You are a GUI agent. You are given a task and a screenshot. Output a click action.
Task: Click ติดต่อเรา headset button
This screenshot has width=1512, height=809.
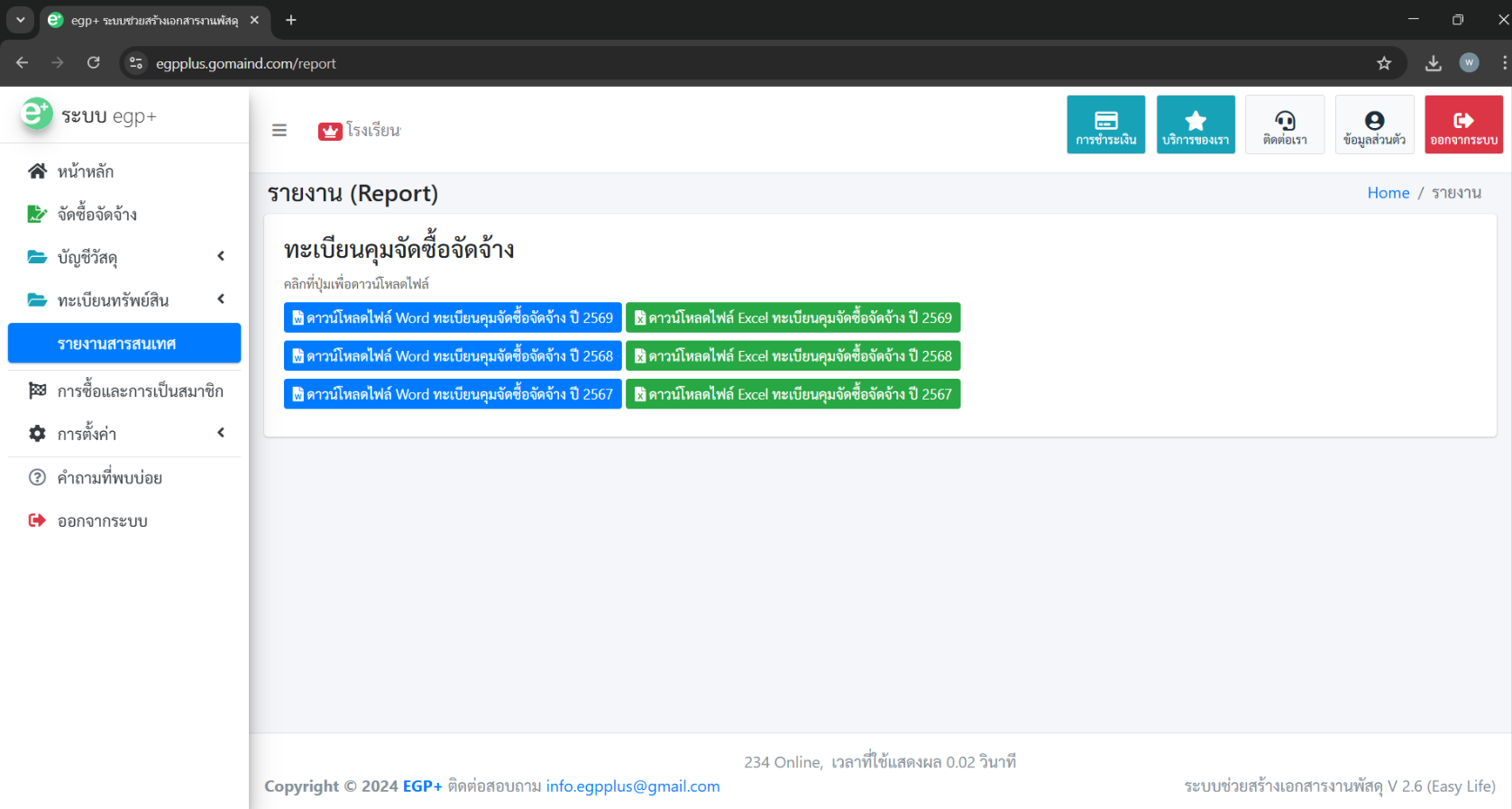[x=1285, y=124]
